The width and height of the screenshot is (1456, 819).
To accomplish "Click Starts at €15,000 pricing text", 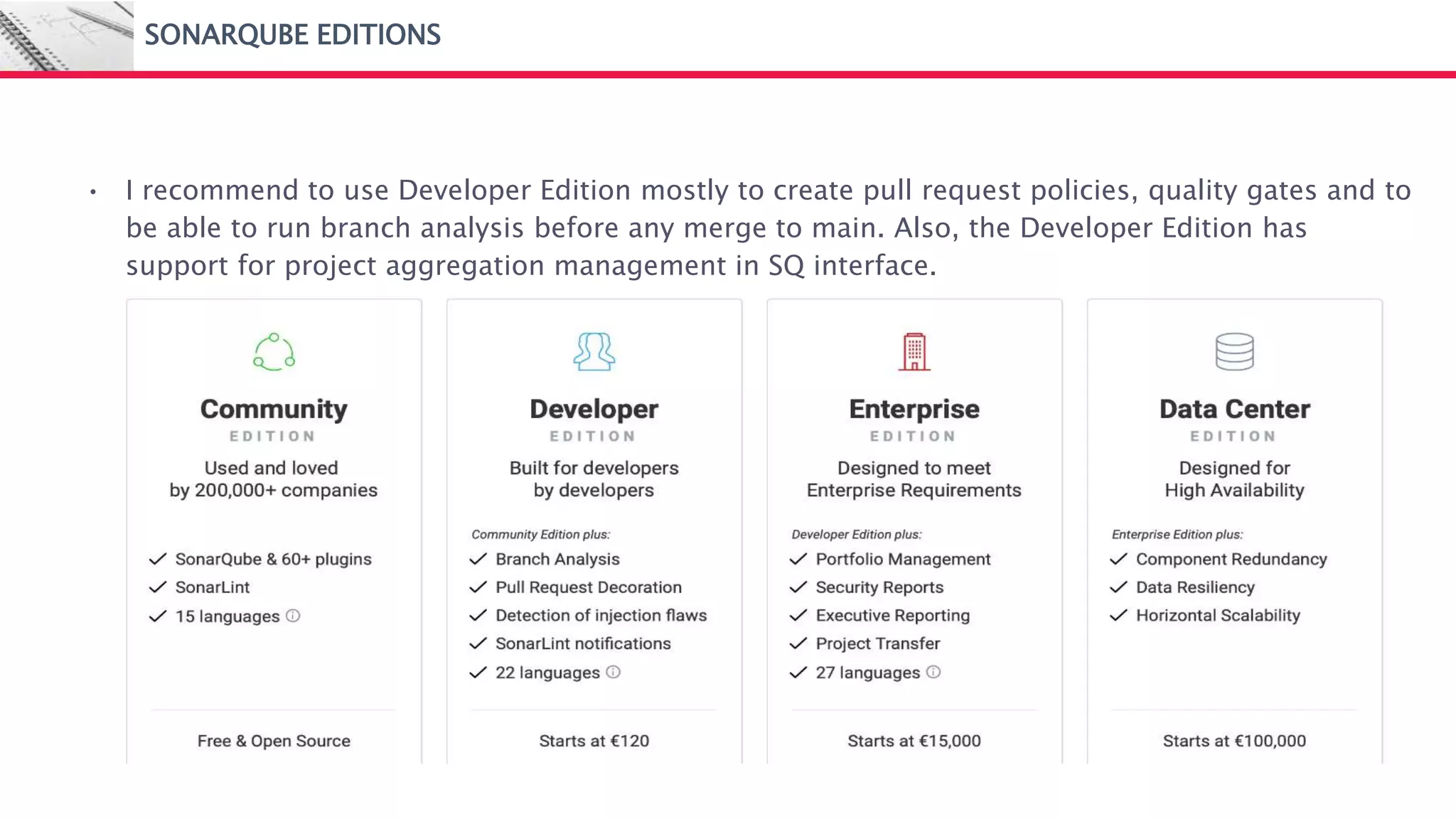I will [x=914, y=741].
